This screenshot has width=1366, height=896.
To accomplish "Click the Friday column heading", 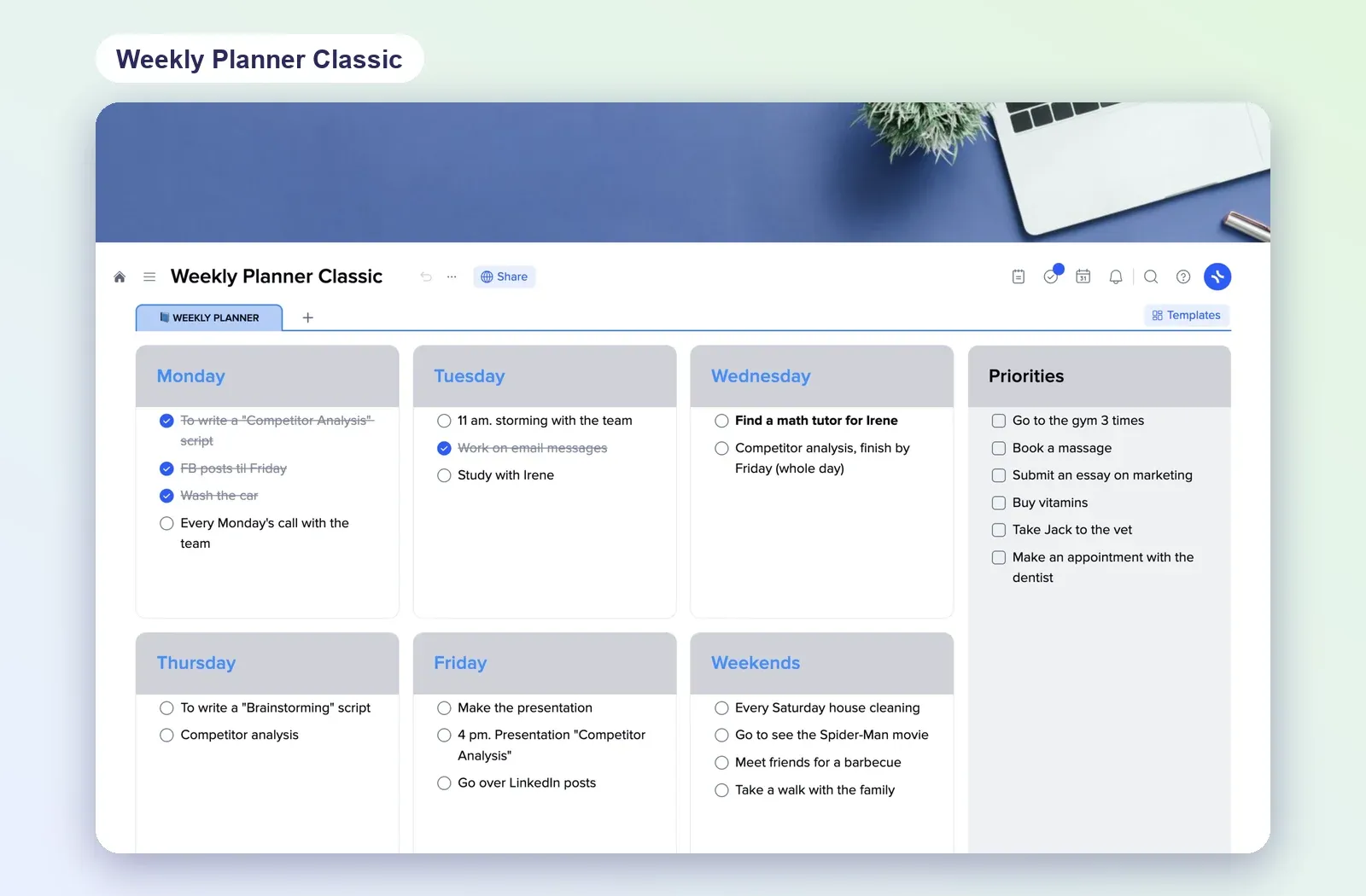I will [460, 663].
